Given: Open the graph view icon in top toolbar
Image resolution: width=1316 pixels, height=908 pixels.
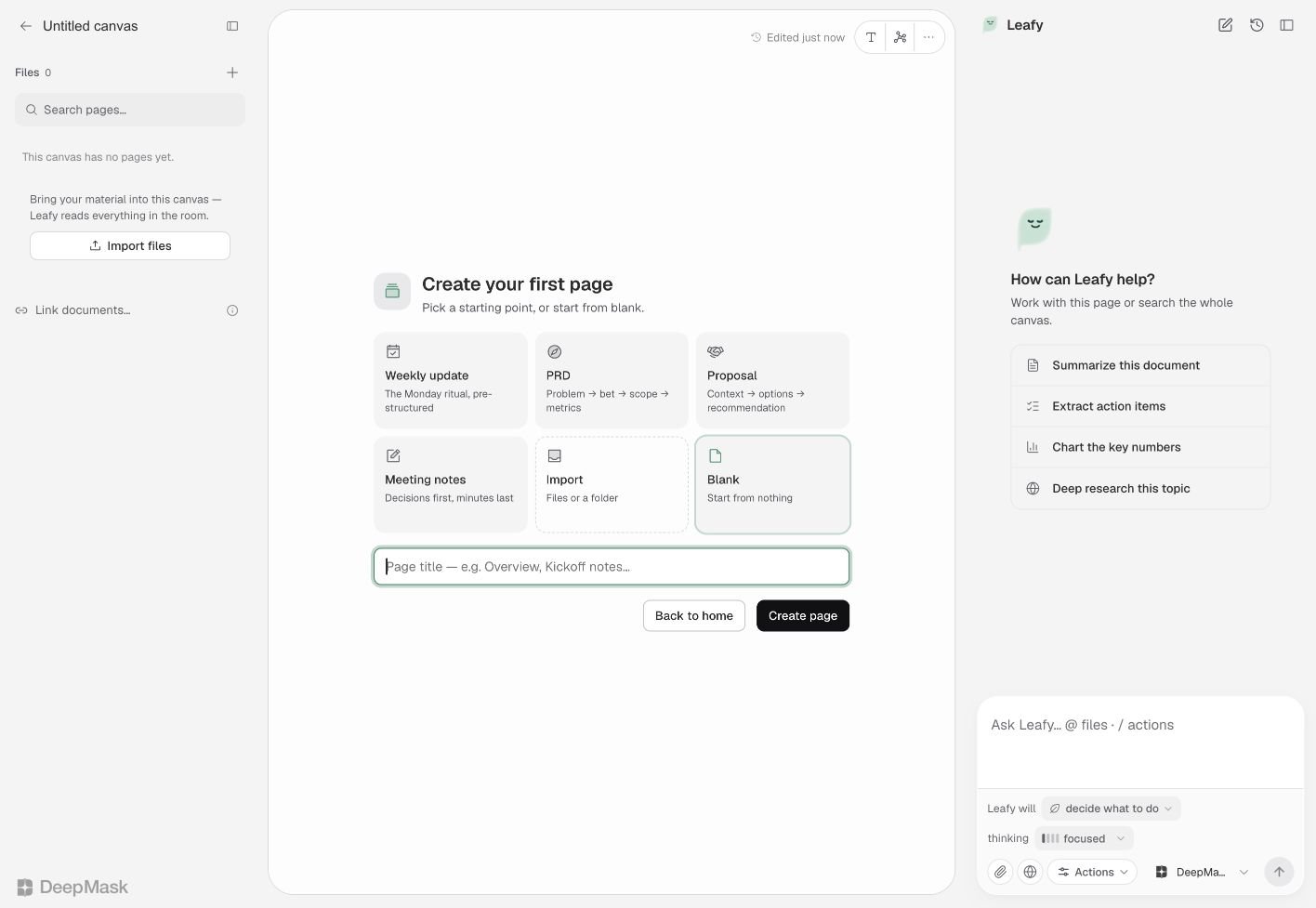Looking at the screenshot, I should (900, 37).
